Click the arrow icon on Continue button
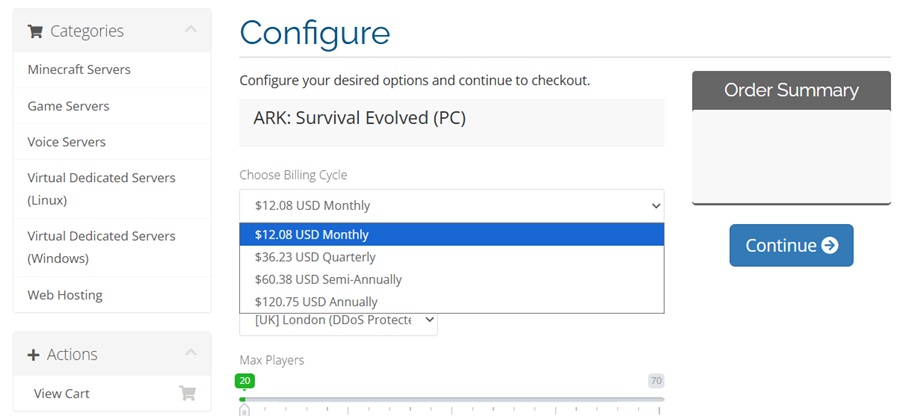Viewport: 900px width, 416px height. pos(829,246)
